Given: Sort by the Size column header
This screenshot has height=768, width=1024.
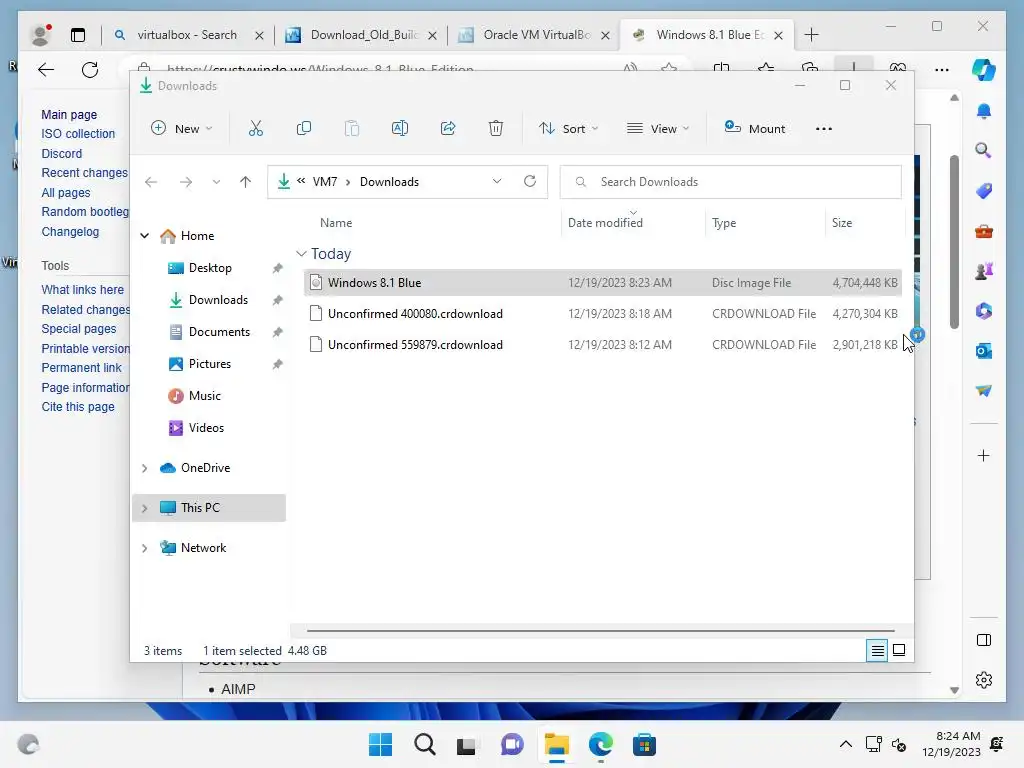Looking at the screenshot, I should (842, 223).
